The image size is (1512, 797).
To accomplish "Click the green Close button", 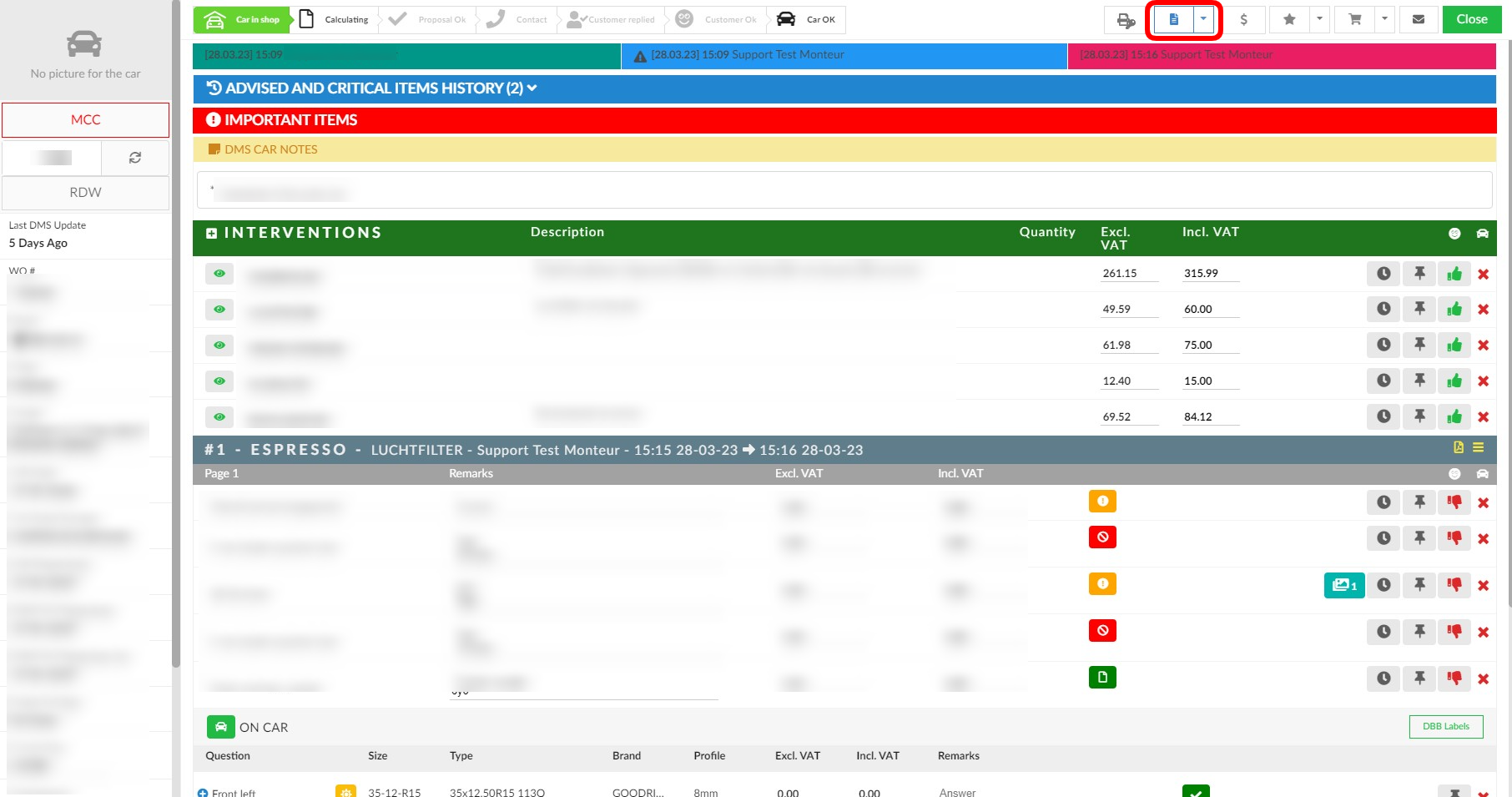I will pos(1471,19).
